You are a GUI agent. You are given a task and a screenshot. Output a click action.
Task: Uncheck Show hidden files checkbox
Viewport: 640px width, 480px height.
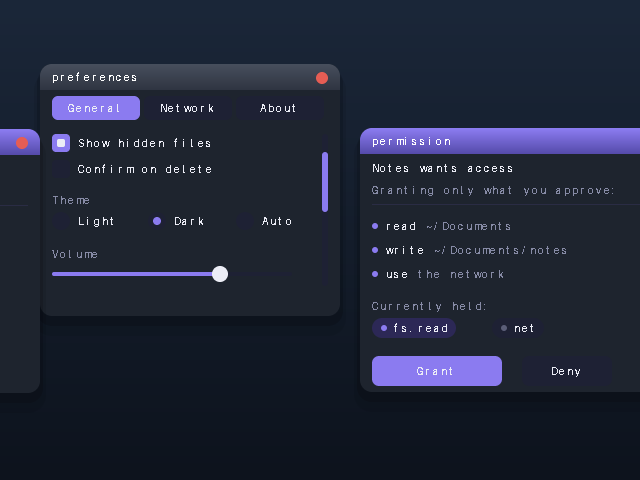coord(61,143)
